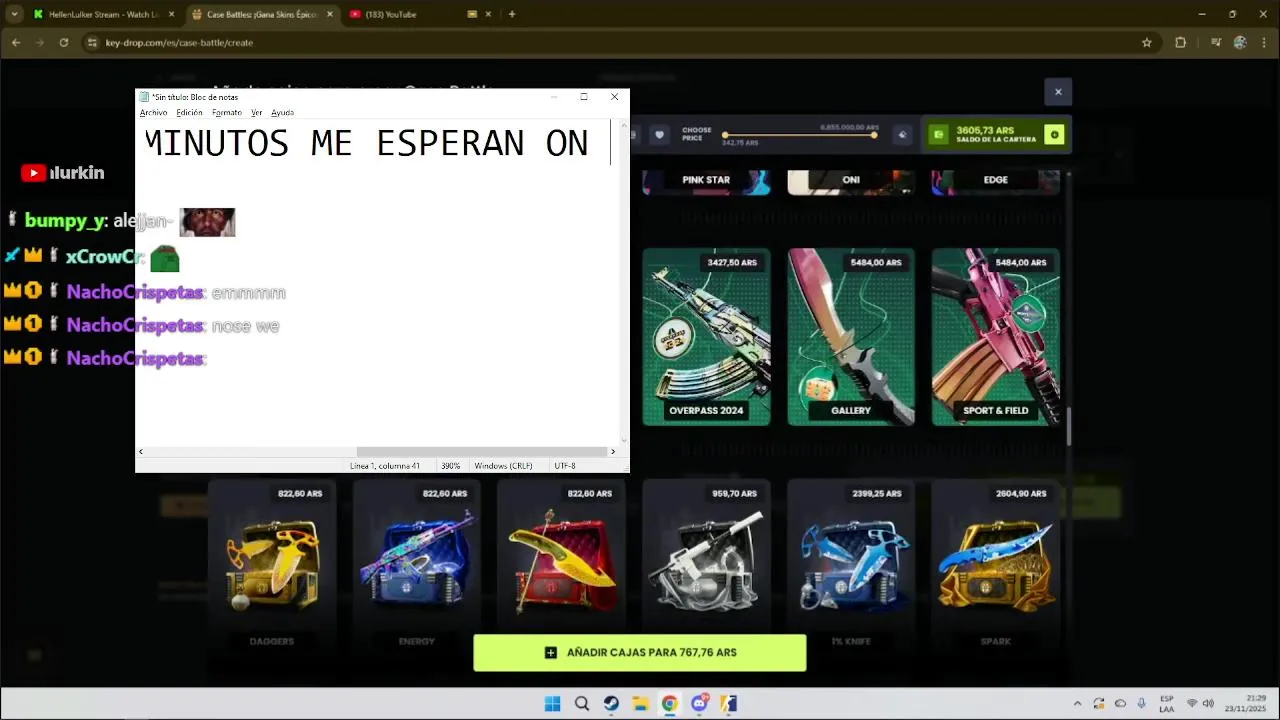1280x720 pixels.
Task: Click ESP LAA language indicator
Action: (x=1167, y=704)
